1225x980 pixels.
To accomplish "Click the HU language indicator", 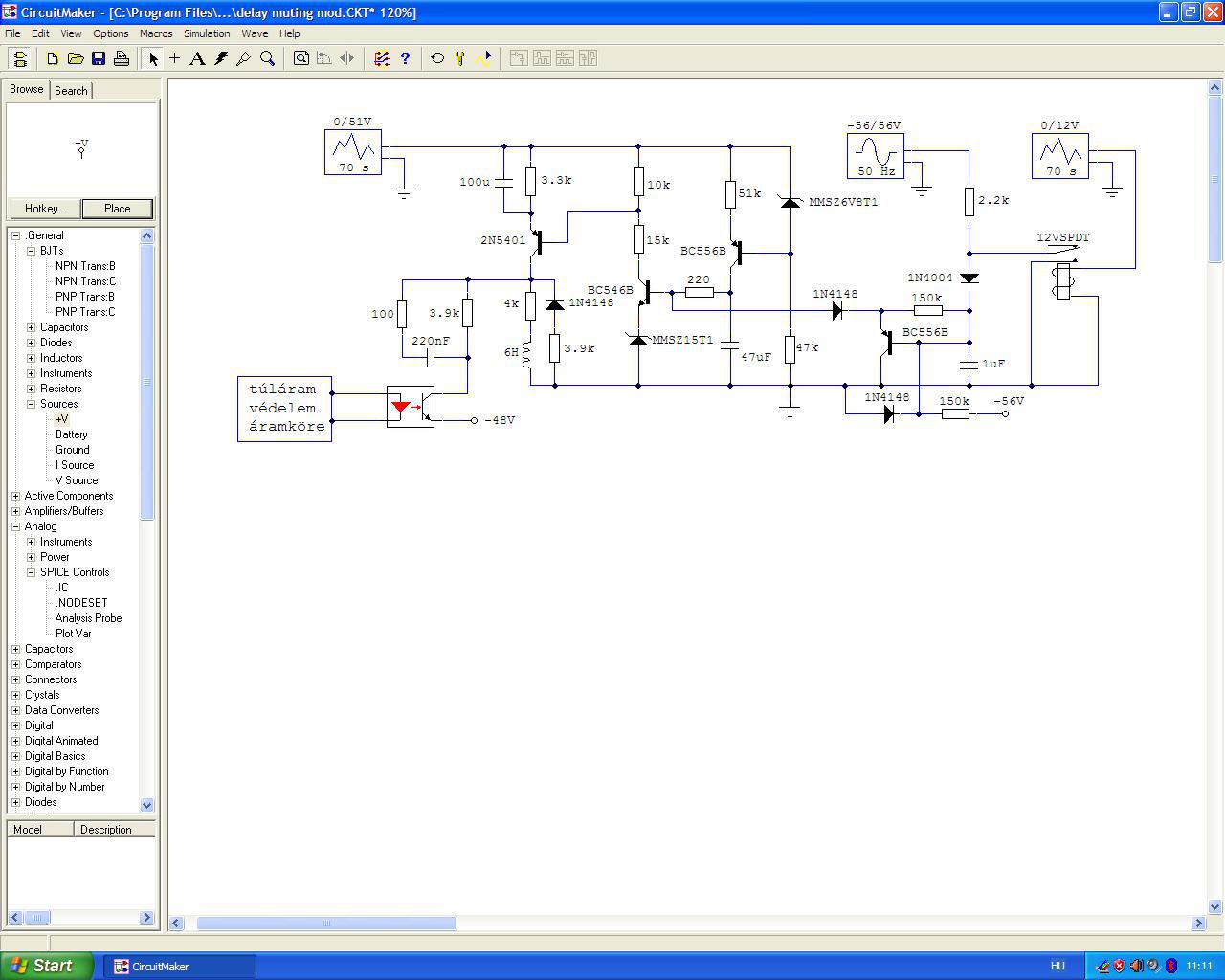I will pos(1058,966).
